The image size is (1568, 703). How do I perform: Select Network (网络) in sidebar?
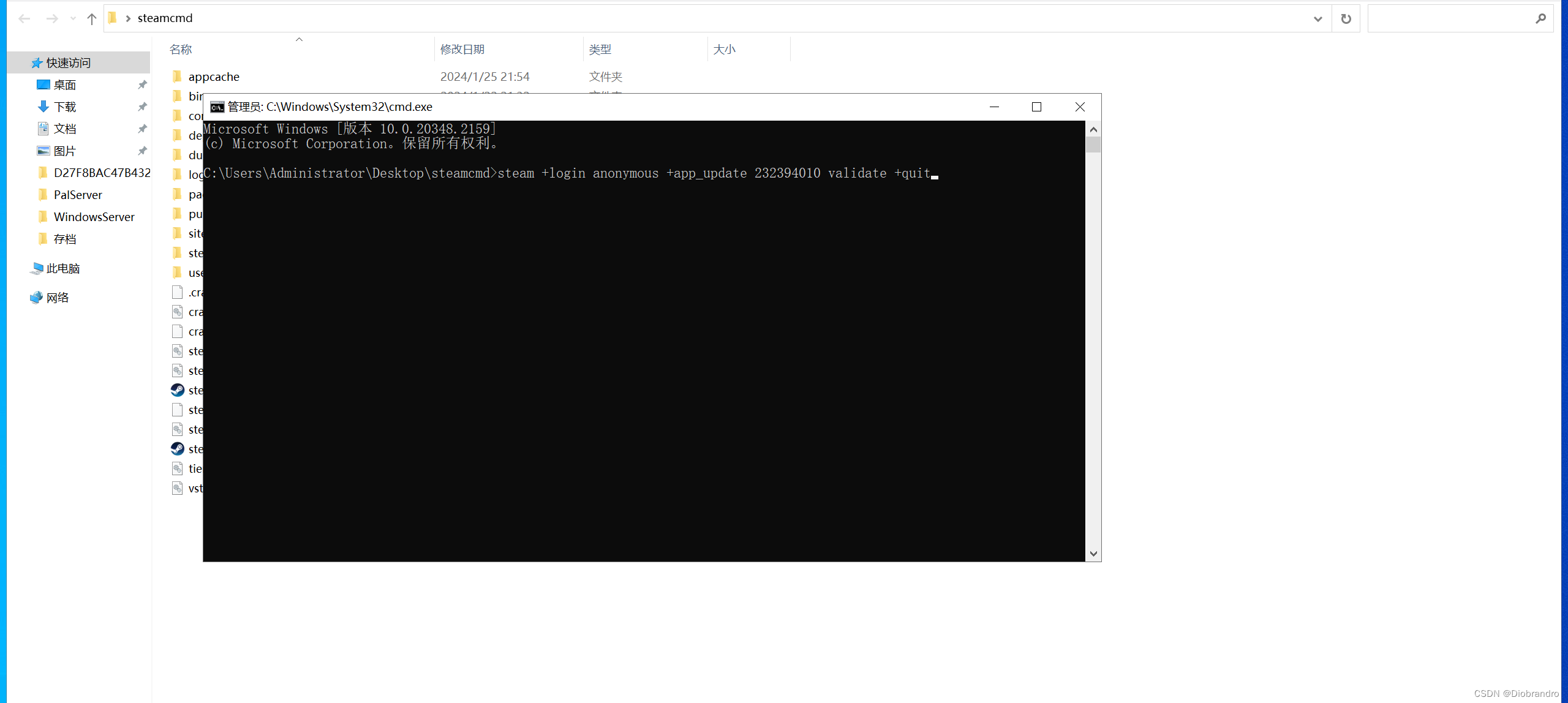pos(57,298)
